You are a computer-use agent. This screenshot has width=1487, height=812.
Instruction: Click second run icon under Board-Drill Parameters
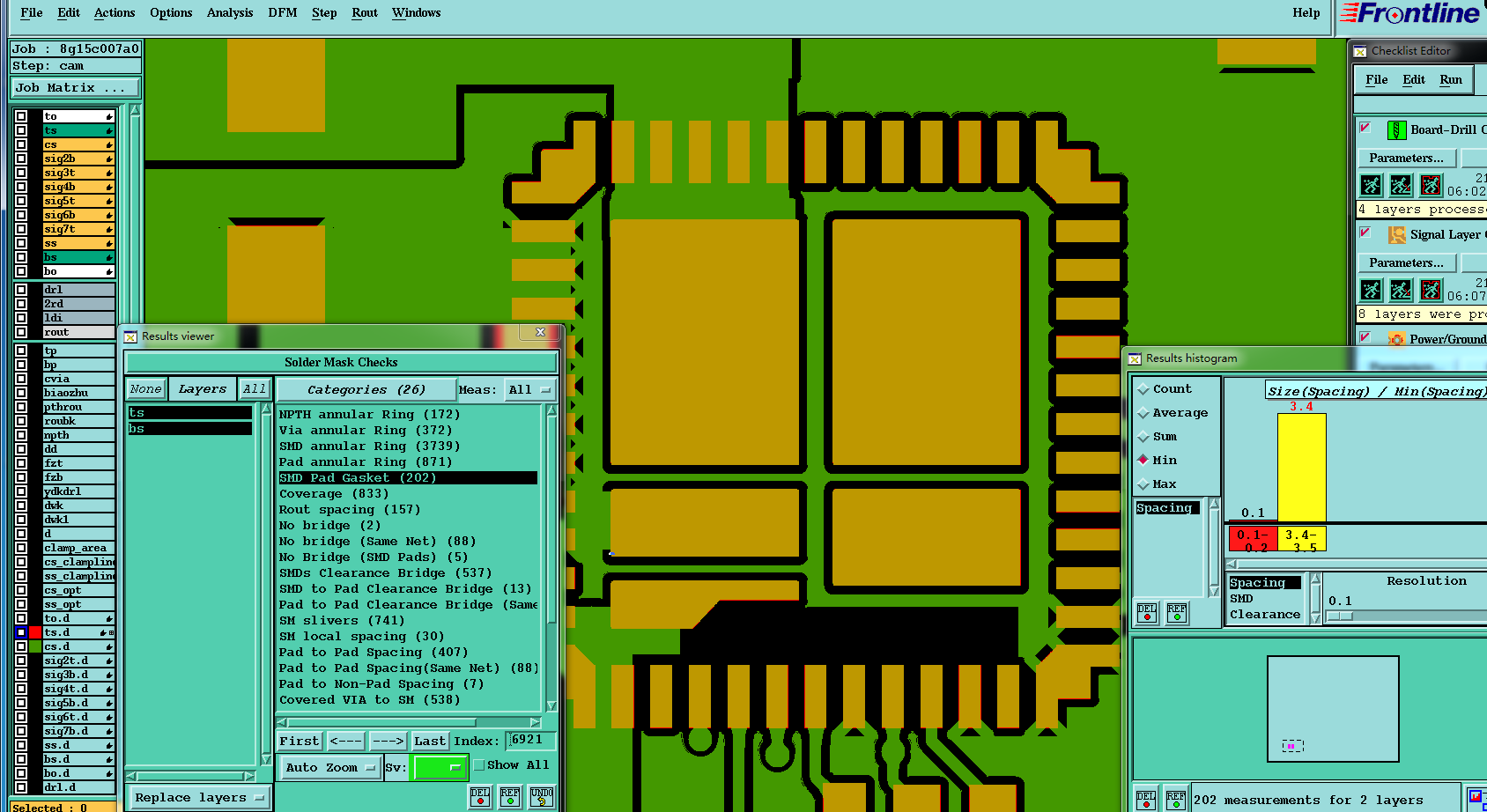[1401, 185]
